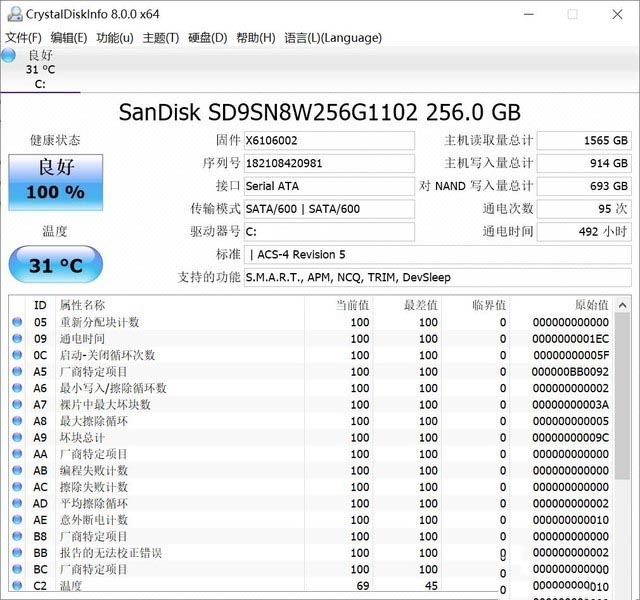Select the row 意外断电计数

(x=311, y=520)
